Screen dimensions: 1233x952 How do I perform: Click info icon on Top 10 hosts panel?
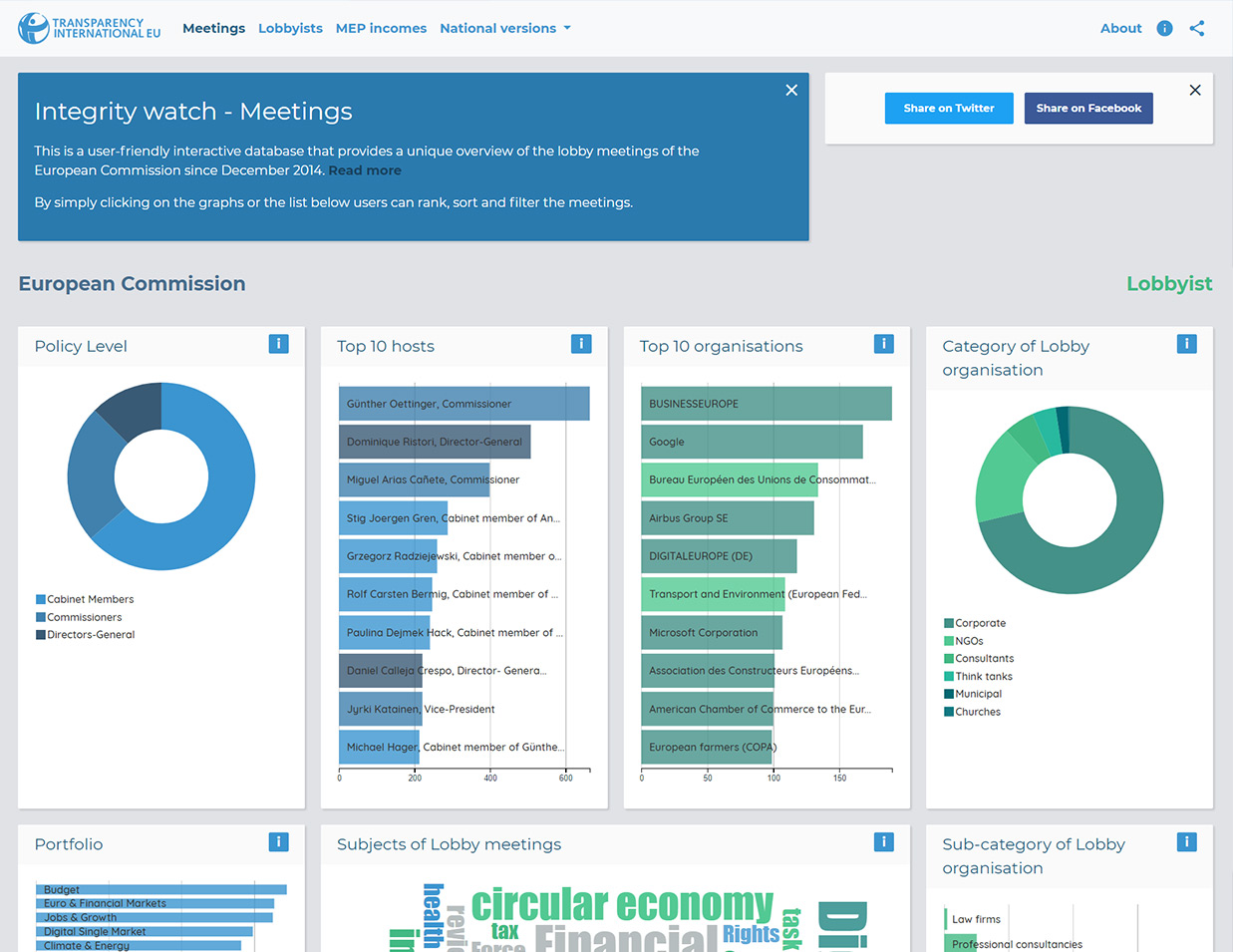[x=581, y=344]
